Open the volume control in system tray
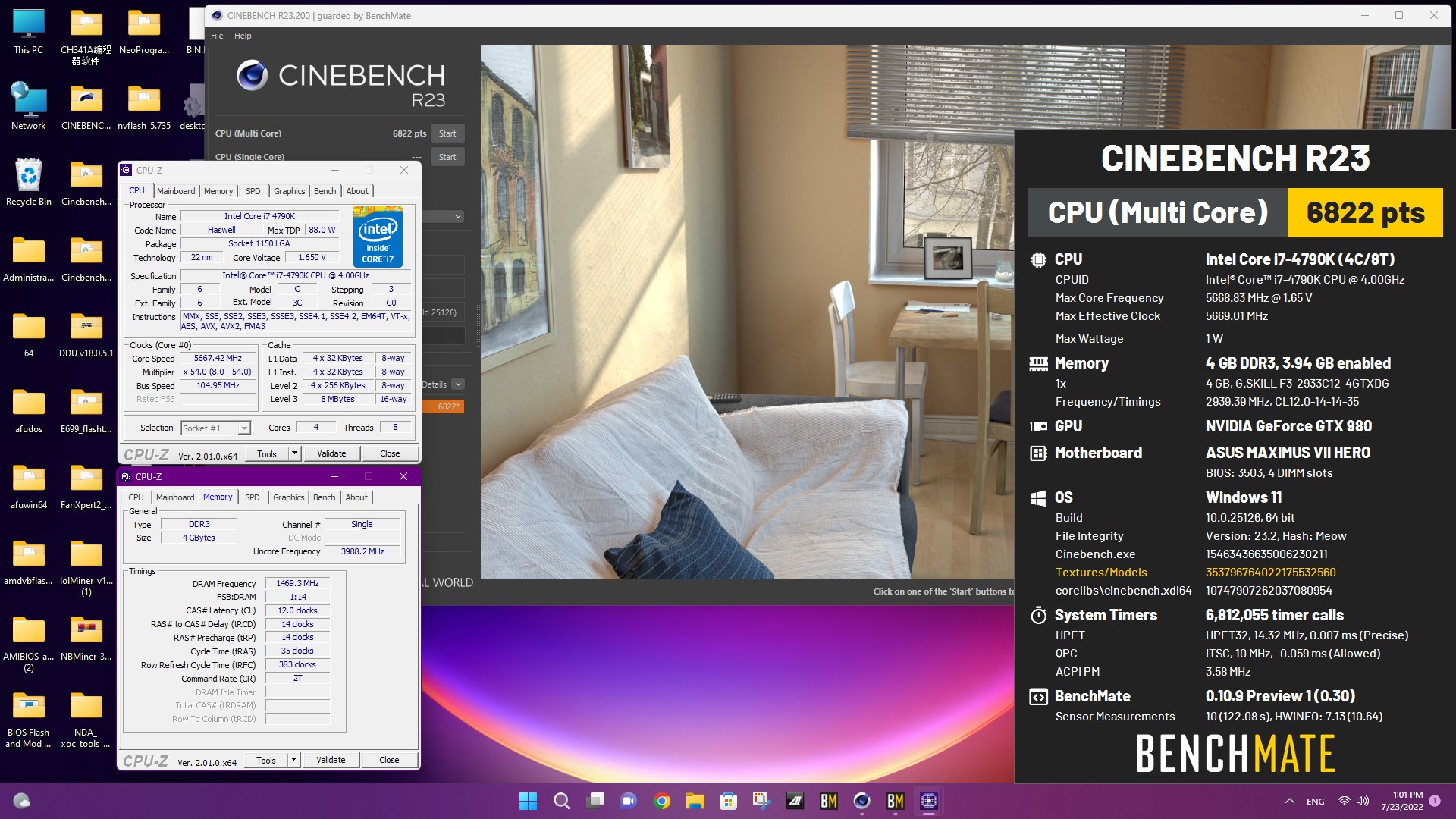This screenshot has height=819, width=1456. pyautogui.click(x=1363, y=801)
